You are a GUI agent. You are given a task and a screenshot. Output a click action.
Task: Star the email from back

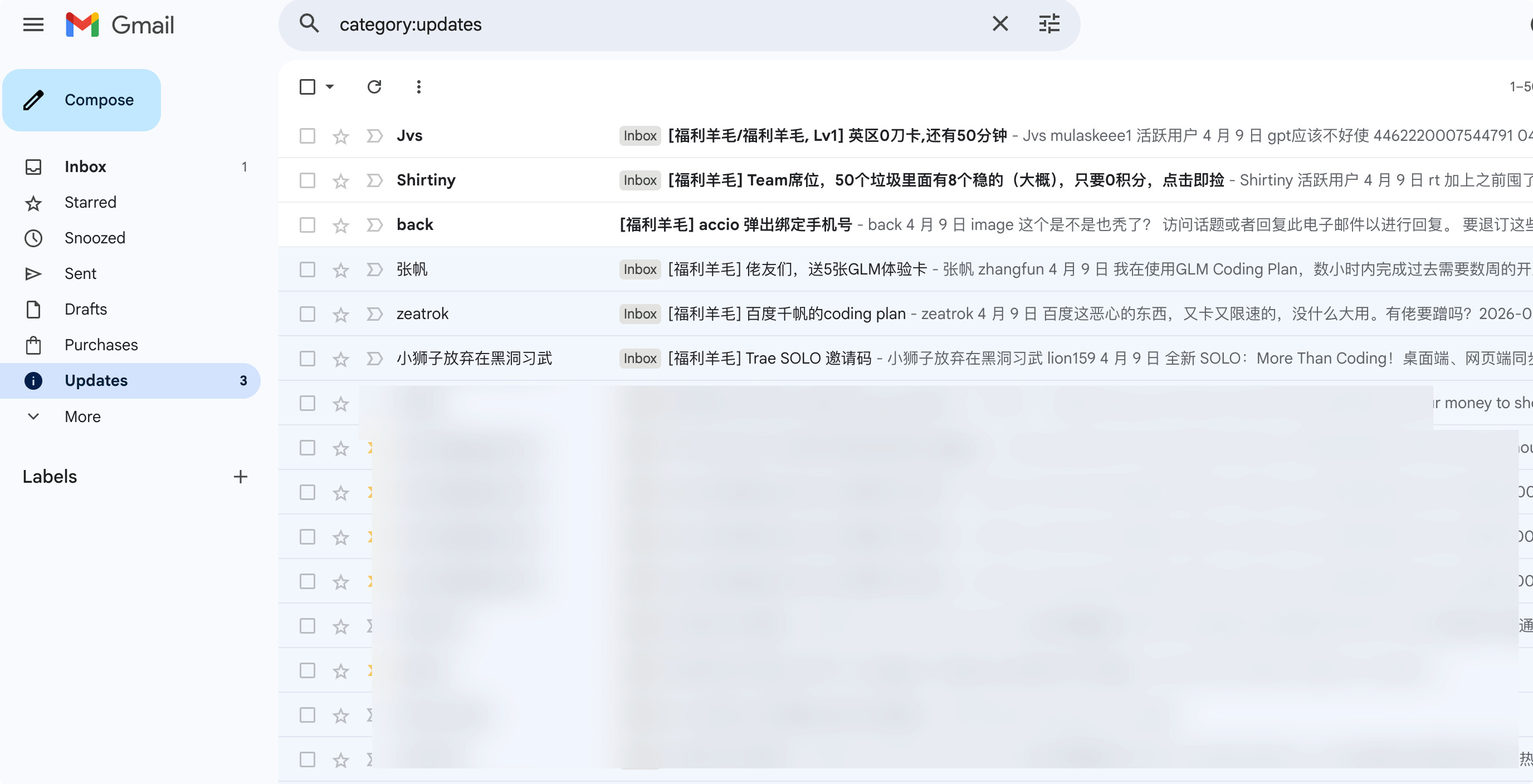click(x=340, y=225)
